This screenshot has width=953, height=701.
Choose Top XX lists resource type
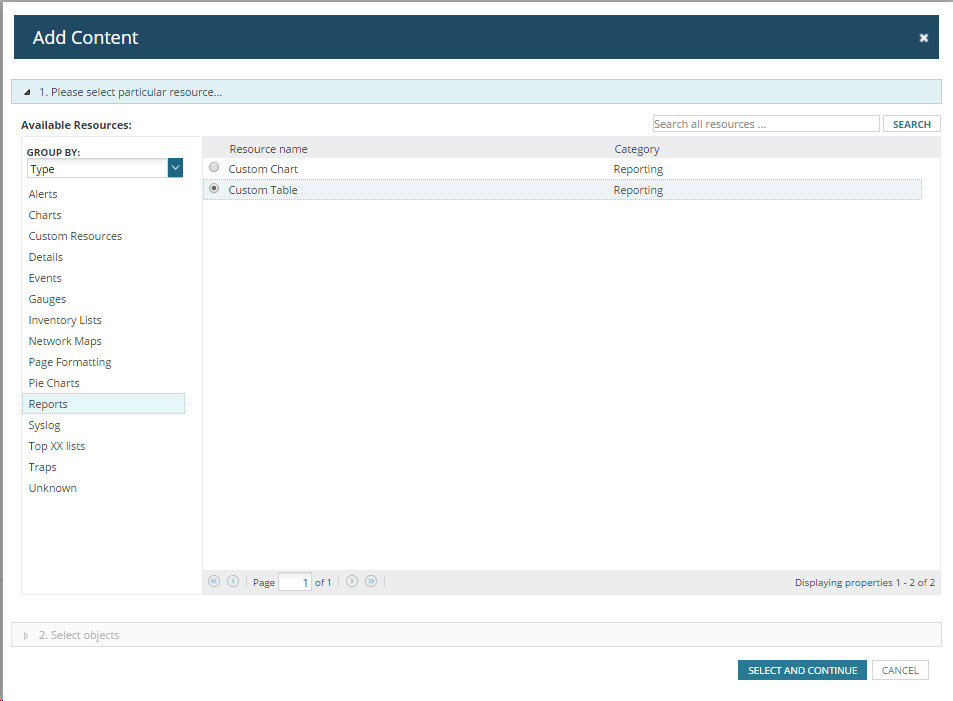(x=57, y=446)
